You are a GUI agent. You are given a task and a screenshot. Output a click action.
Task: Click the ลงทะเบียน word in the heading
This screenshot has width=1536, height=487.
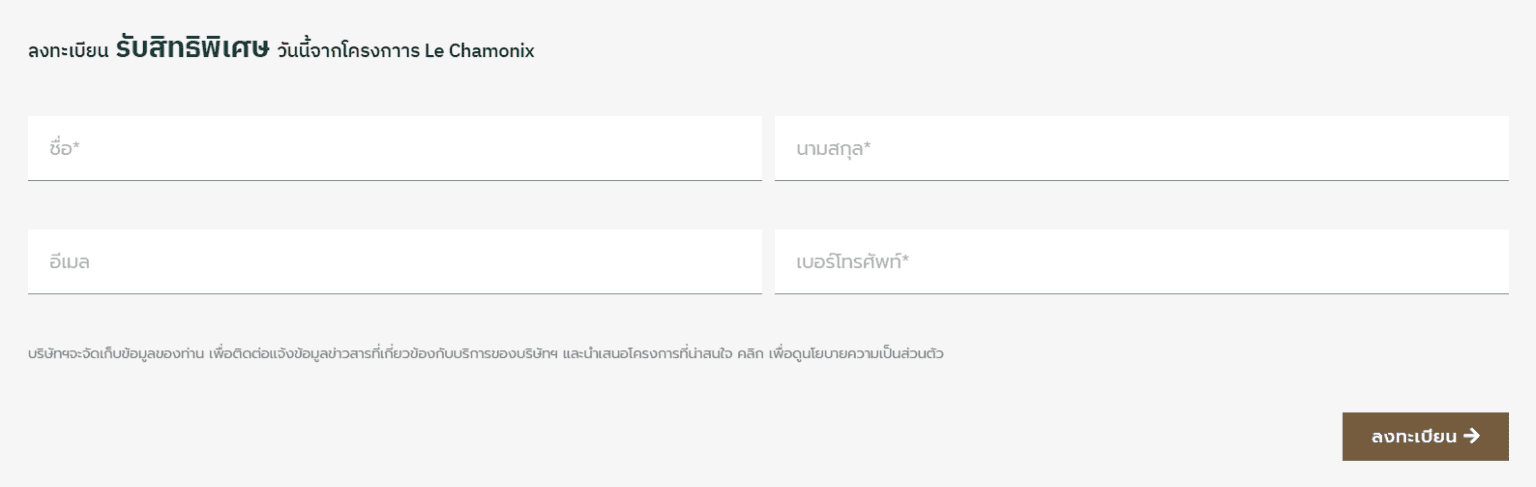[x=68, y=52]
